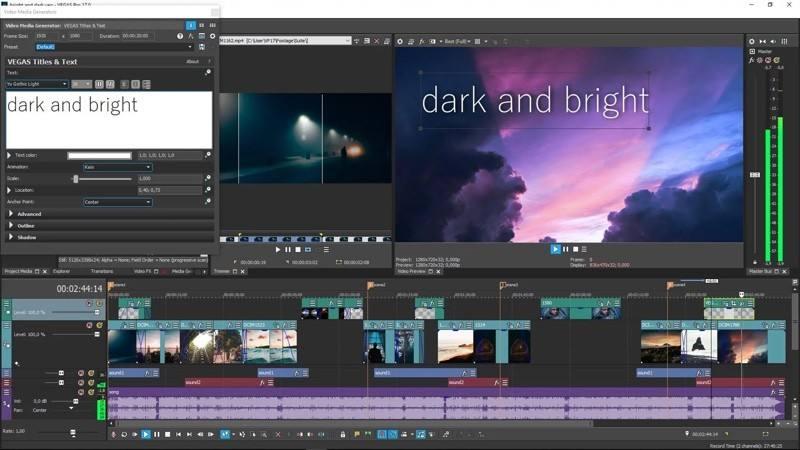
Task: Stop the Video Preview playback
Action: 575,249
